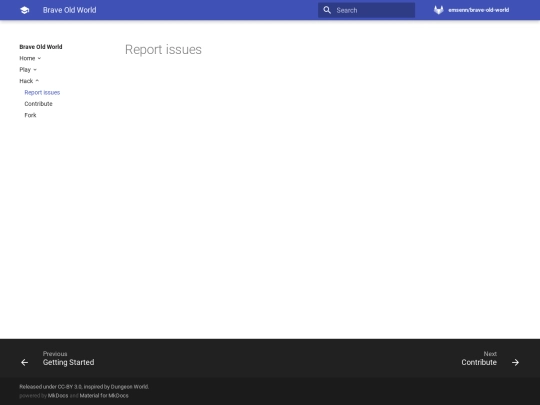Open the MkDocs footer link
Screen dimensions: 540x405
coord(58,396)
